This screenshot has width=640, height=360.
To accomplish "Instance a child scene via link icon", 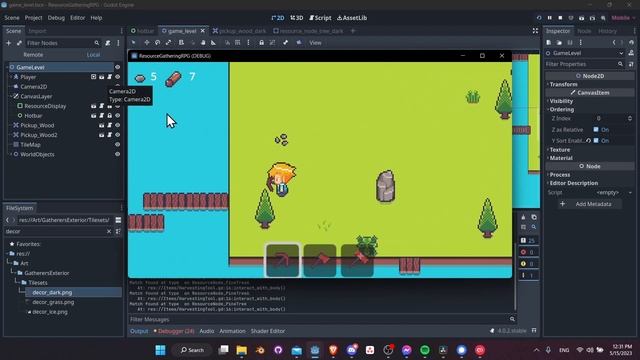I will coord(19,43).
